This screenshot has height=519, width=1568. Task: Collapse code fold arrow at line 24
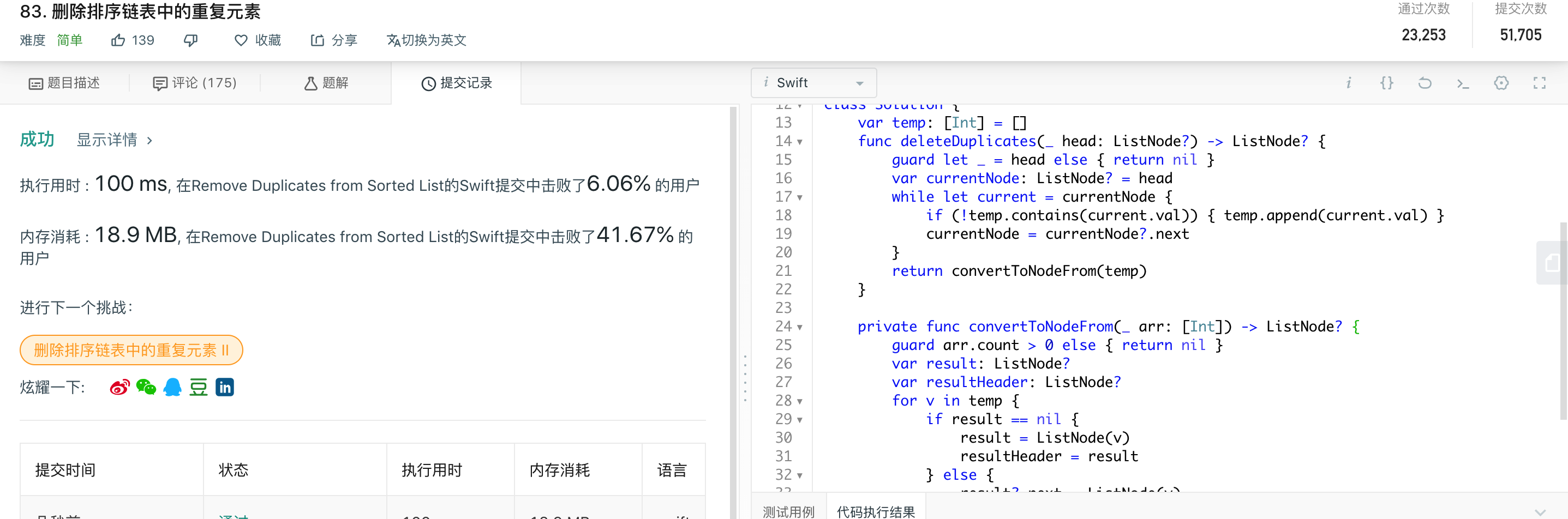coord(800,327)
